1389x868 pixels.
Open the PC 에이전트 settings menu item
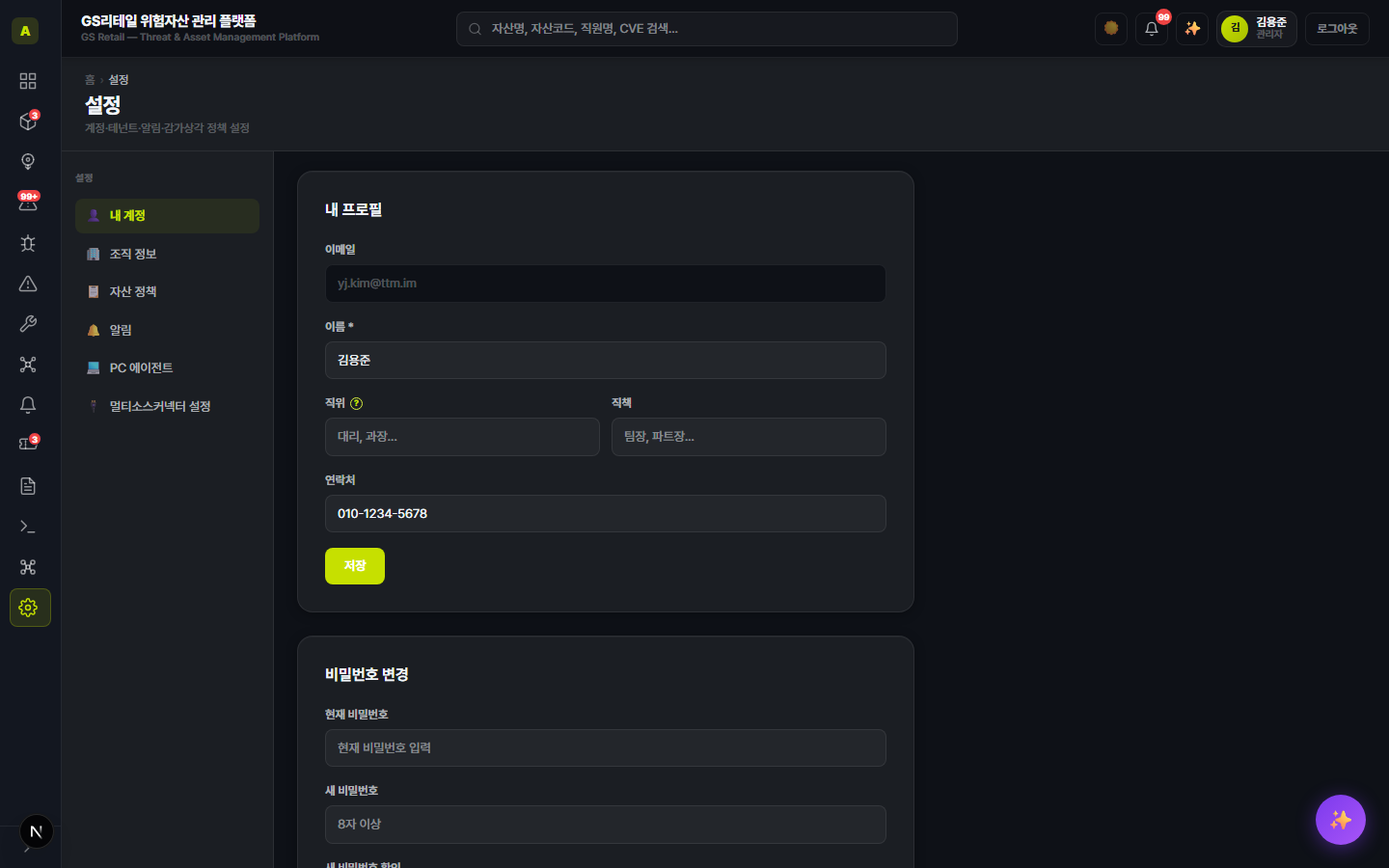point(167,367)
